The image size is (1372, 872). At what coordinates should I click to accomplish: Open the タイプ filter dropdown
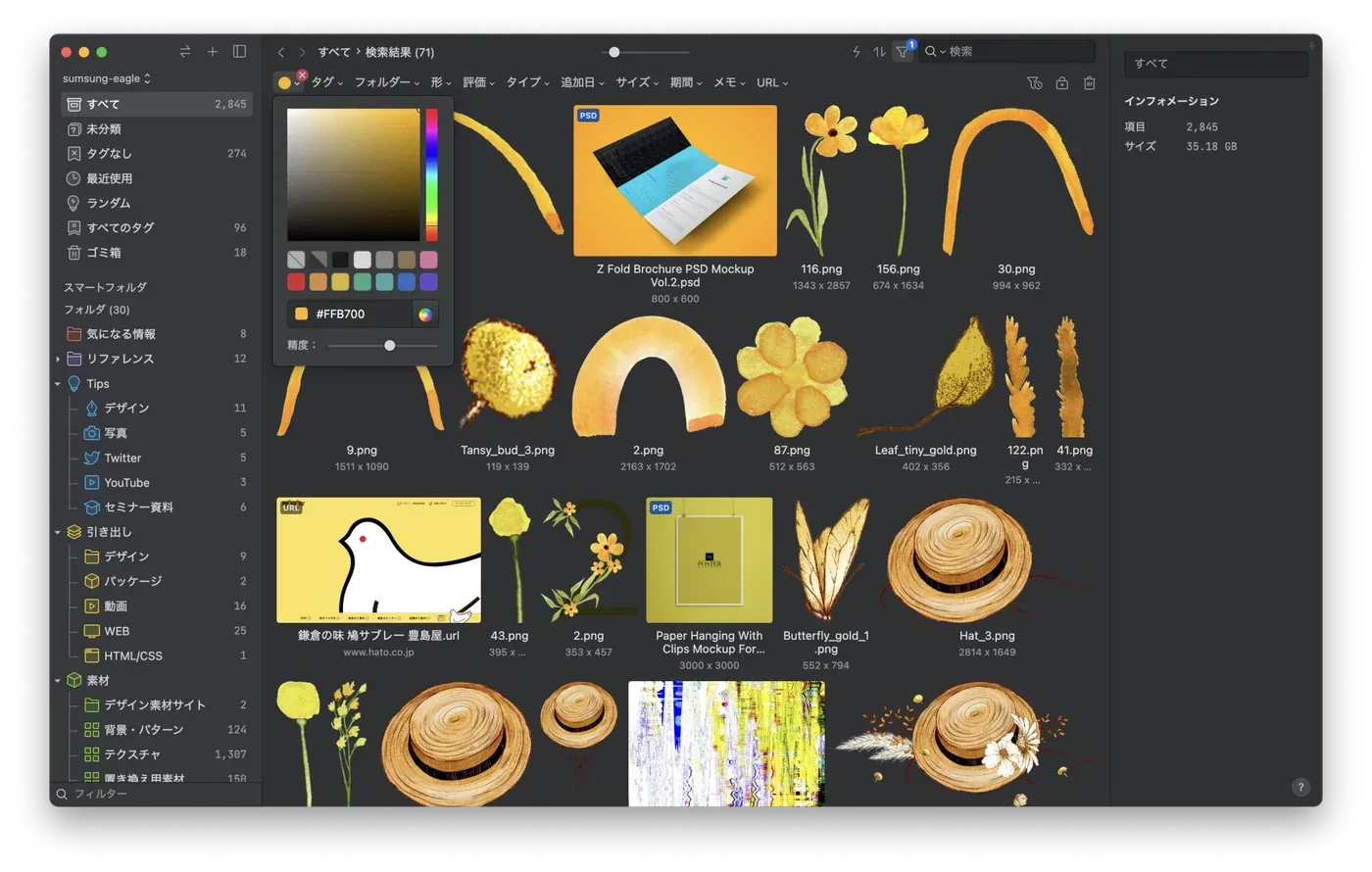pos(528,83)
